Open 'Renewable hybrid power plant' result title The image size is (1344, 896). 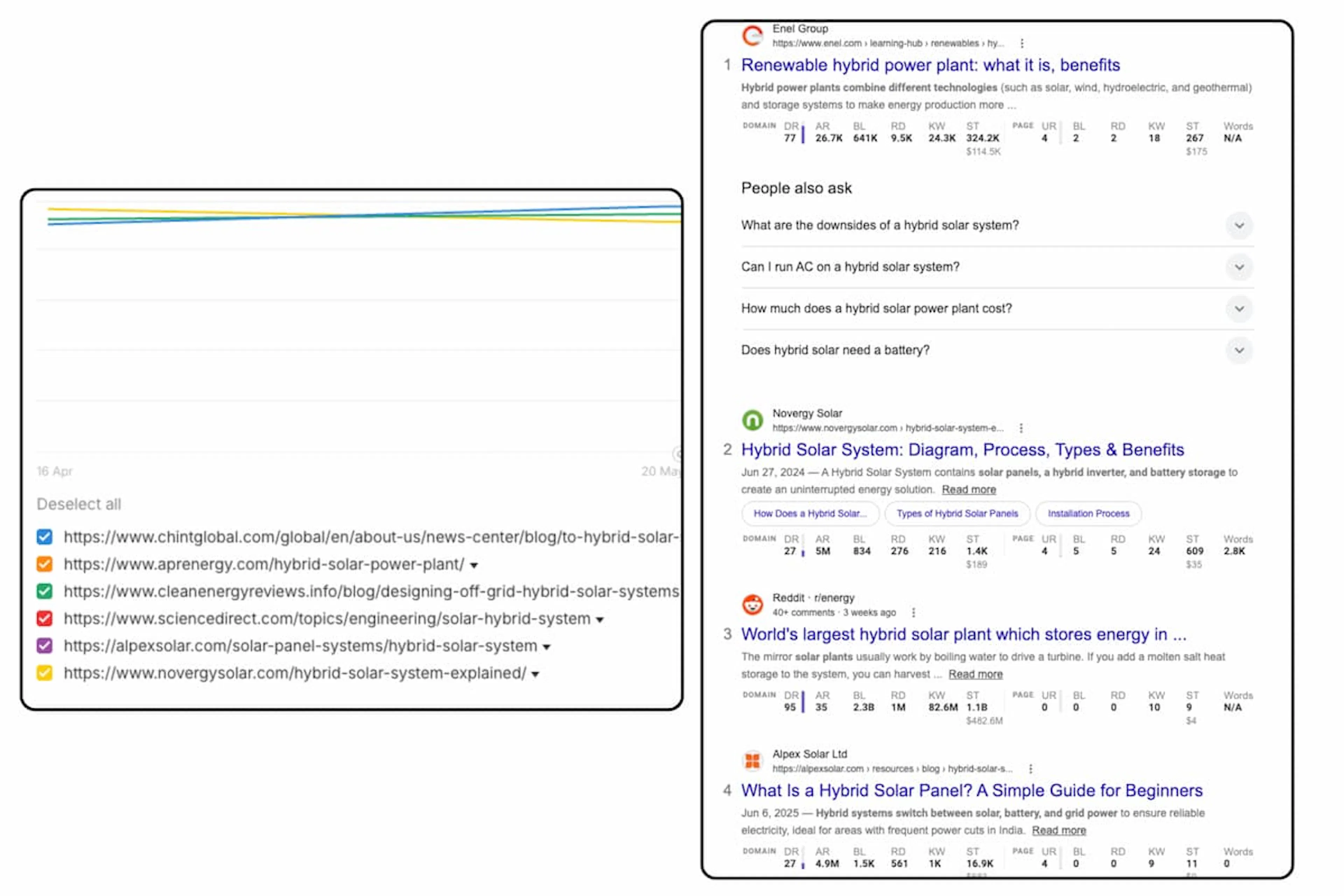tap(930, 65)
